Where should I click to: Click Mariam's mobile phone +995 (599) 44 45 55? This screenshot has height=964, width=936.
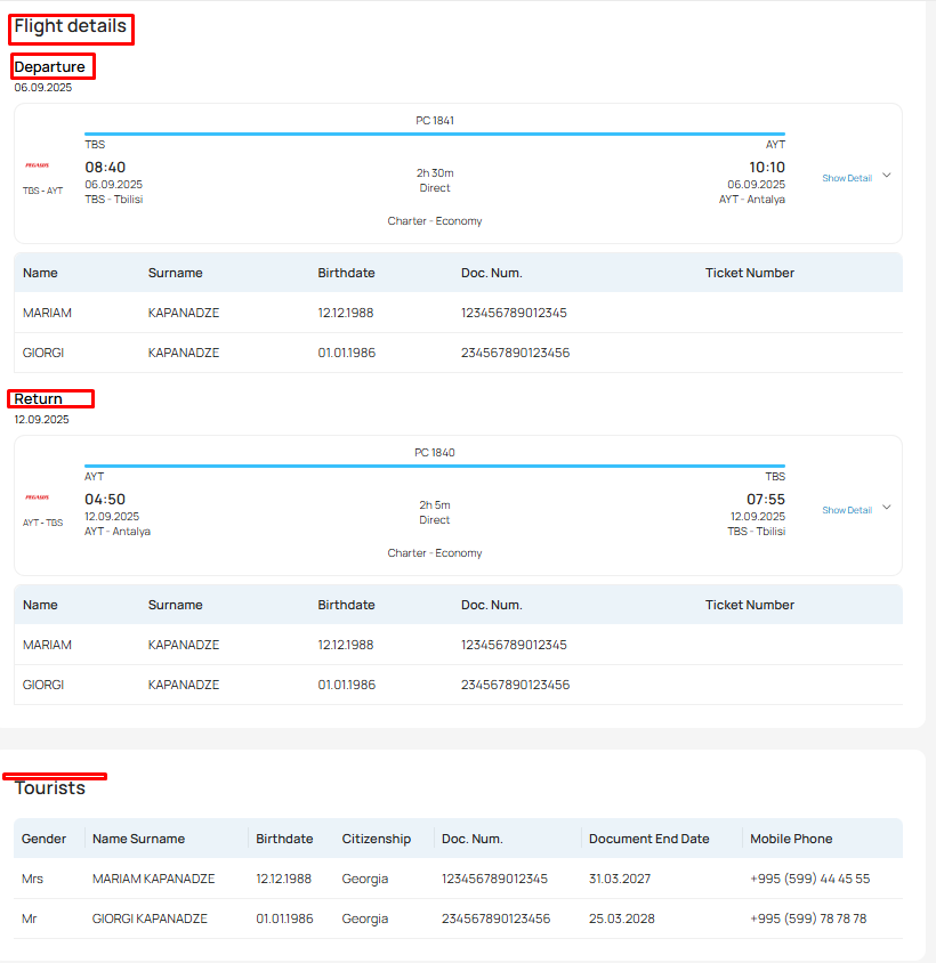[809, 878]
